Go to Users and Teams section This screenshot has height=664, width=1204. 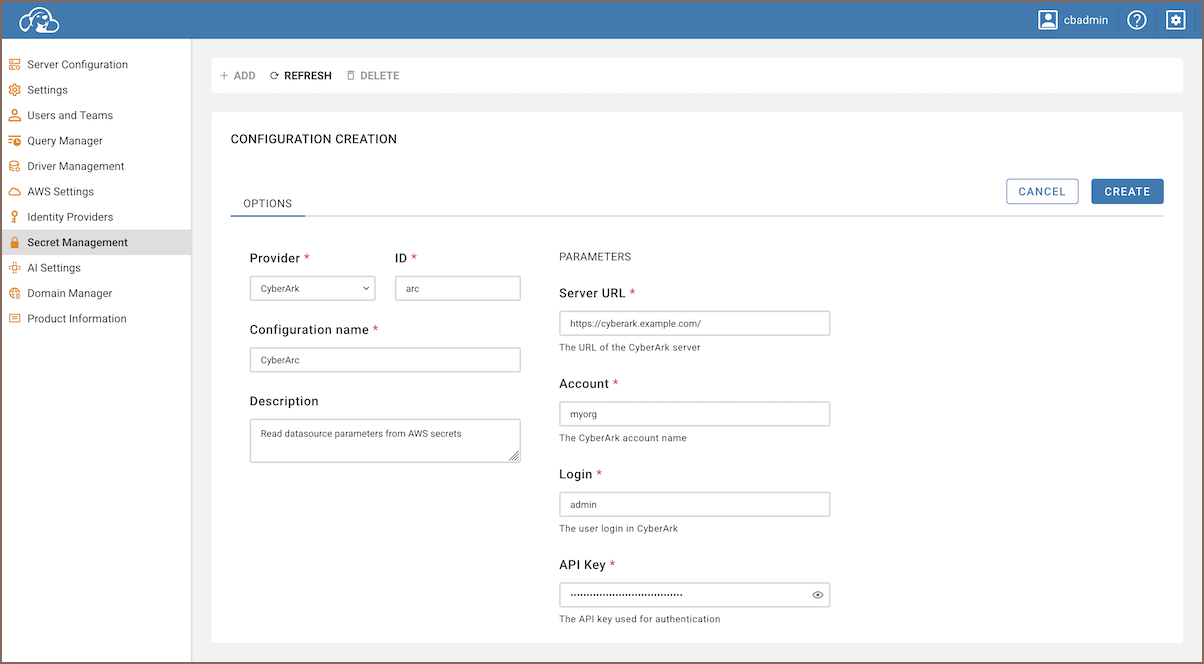tap(70, 115)
